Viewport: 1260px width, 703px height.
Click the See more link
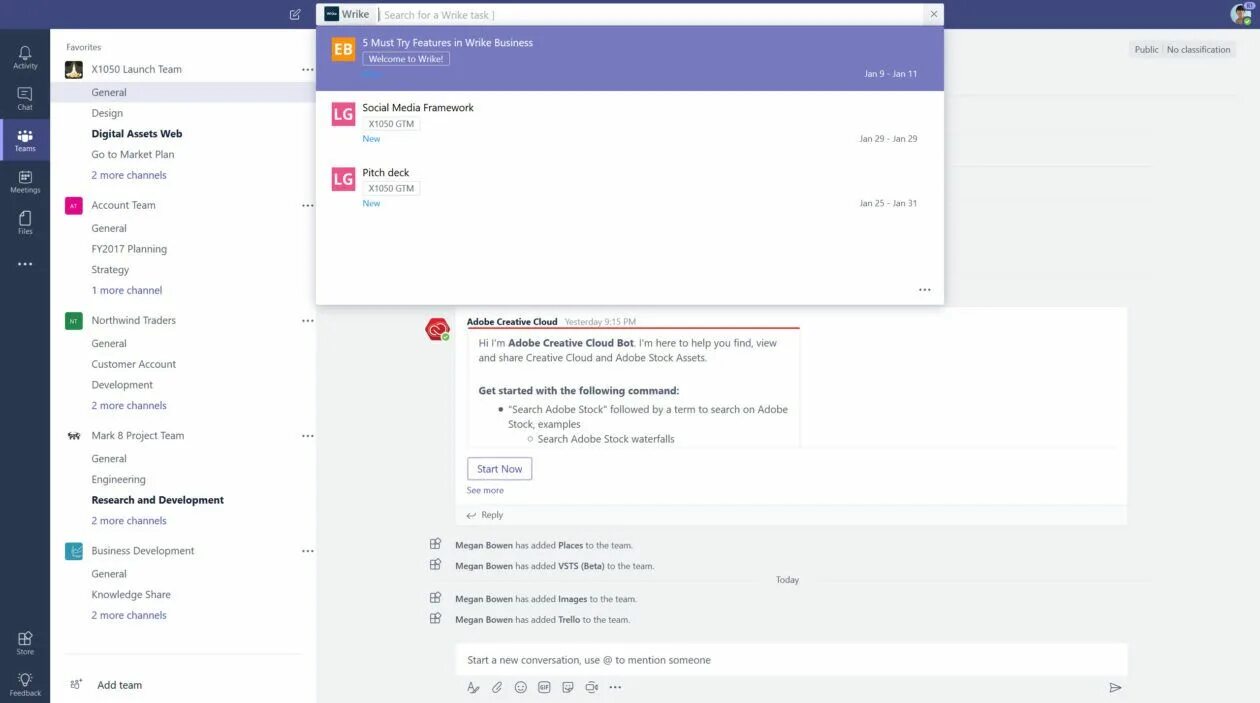coord(485,490)
